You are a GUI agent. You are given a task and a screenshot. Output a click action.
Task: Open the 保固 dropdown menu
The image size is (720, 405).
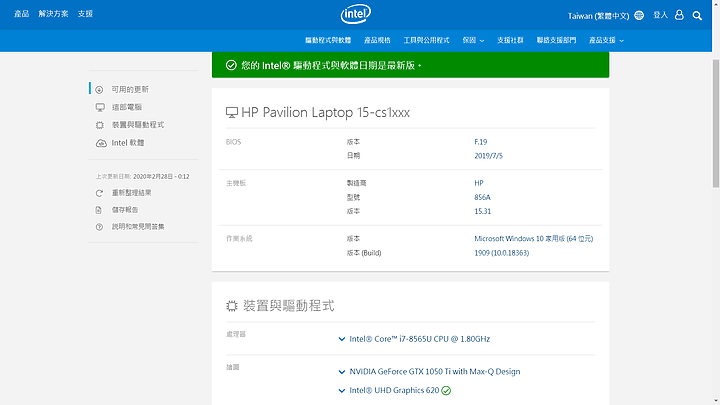(x=473, y=40)
